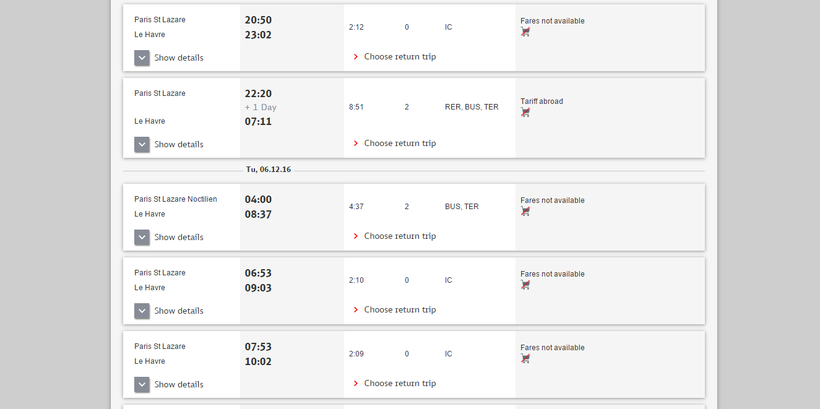Image resolution: width=820 pixels, height=409 pixels.
Task: Click the crossed-out cart icon for the 06:53 train
Action: pyautogui.click(x=525, y=286)
